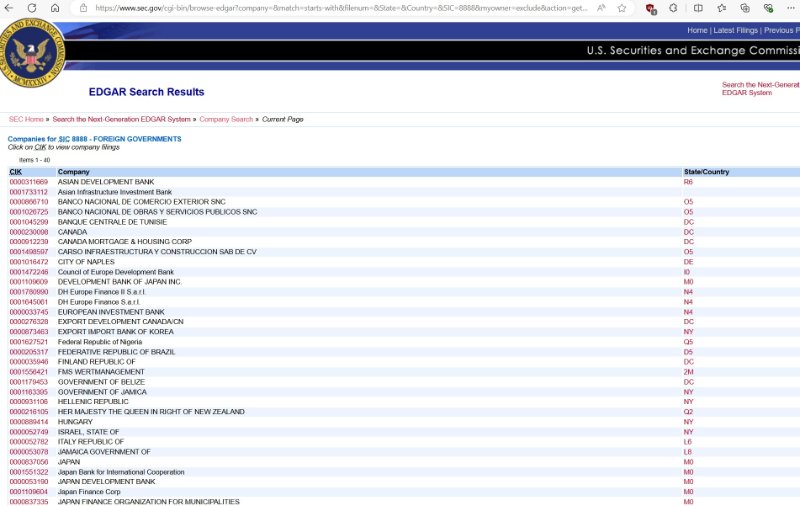The height and width of the screenshot is (506, 800).
Task: Click state code L6 for Italy Republic of
Action: [x=688, y=442]
